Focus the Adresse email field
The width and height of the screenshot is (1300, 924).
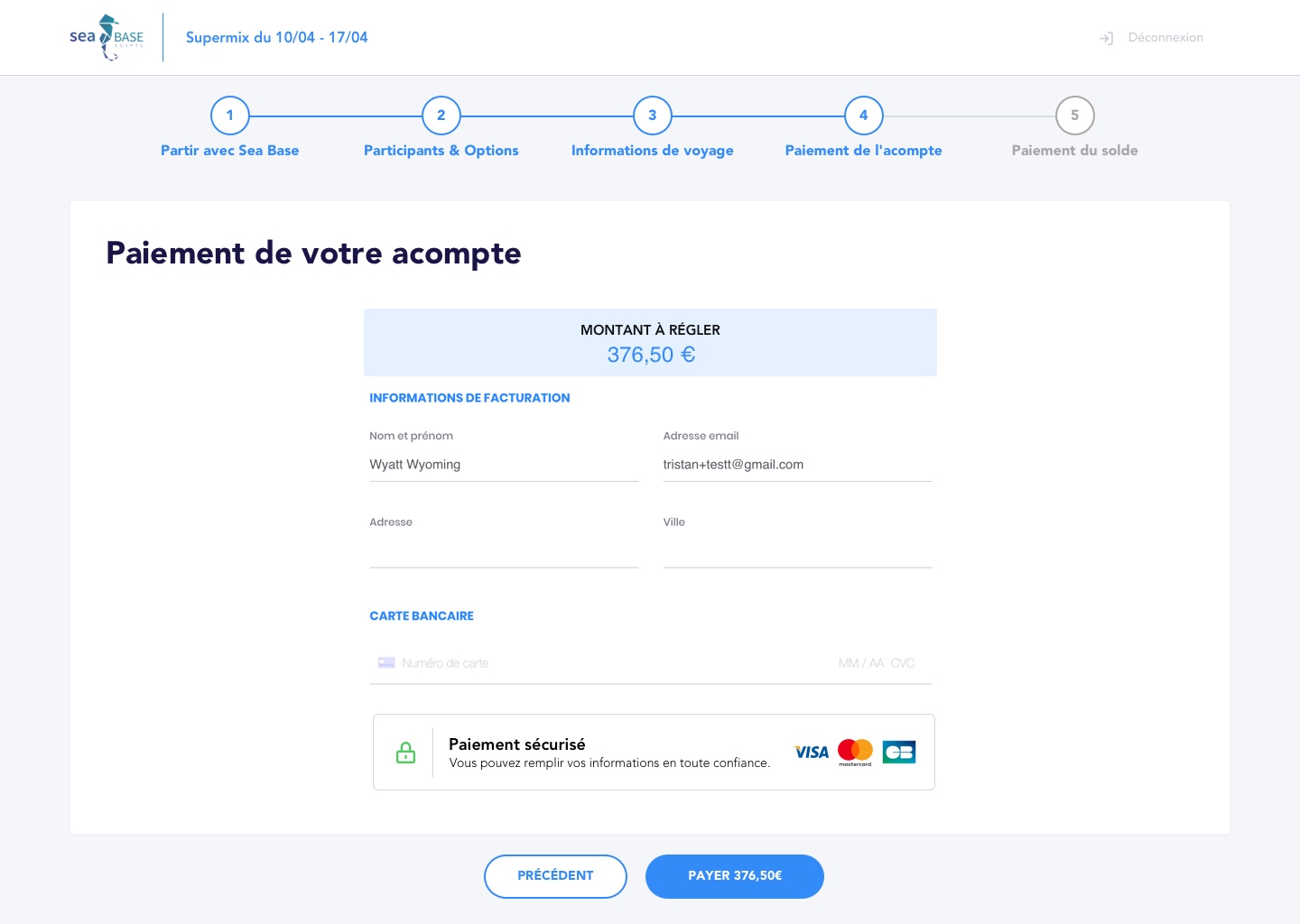pyautogui.click(x=797, y=465)
